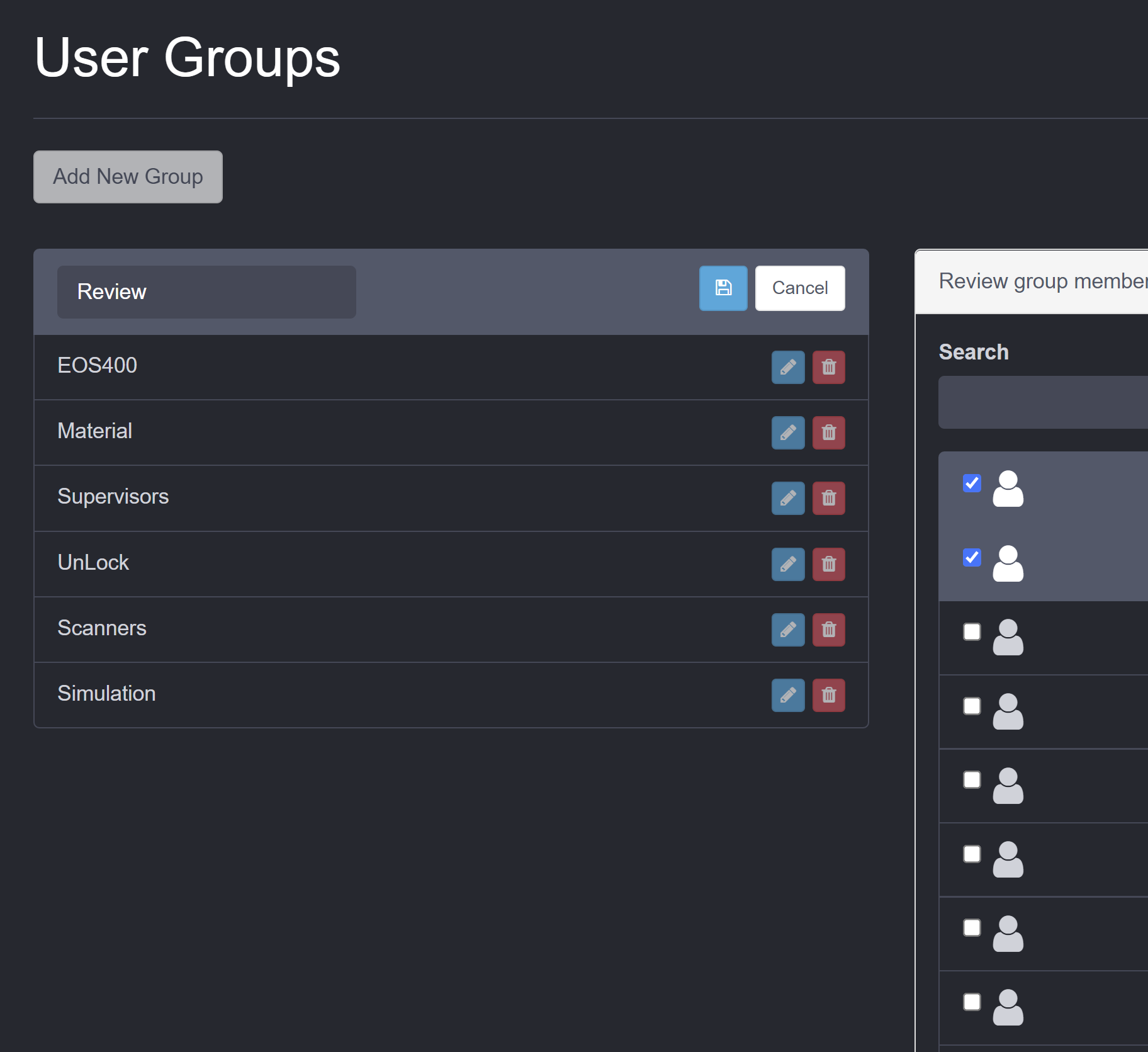The width and height of the screenshot is (1148, 1052).
Task: Delete the Scanners group
Action: (828, 630)
